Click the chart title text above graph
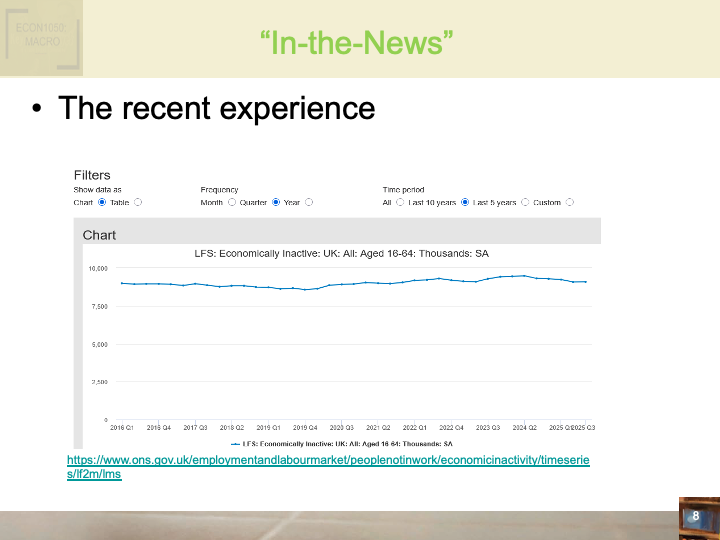Image resolution: width=720 pixels, height=540 pixels. tap(341, 254)
